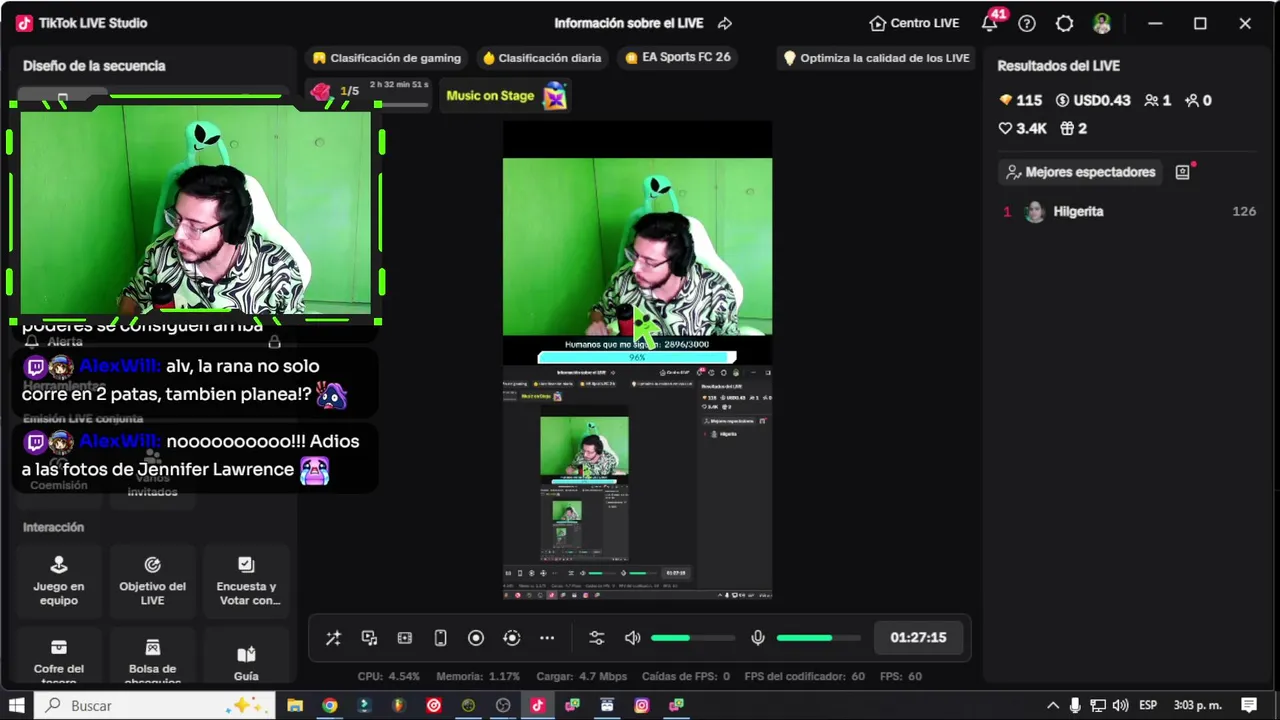
Task: Open the Music on Stage banner
Action: tap(505, 96)
